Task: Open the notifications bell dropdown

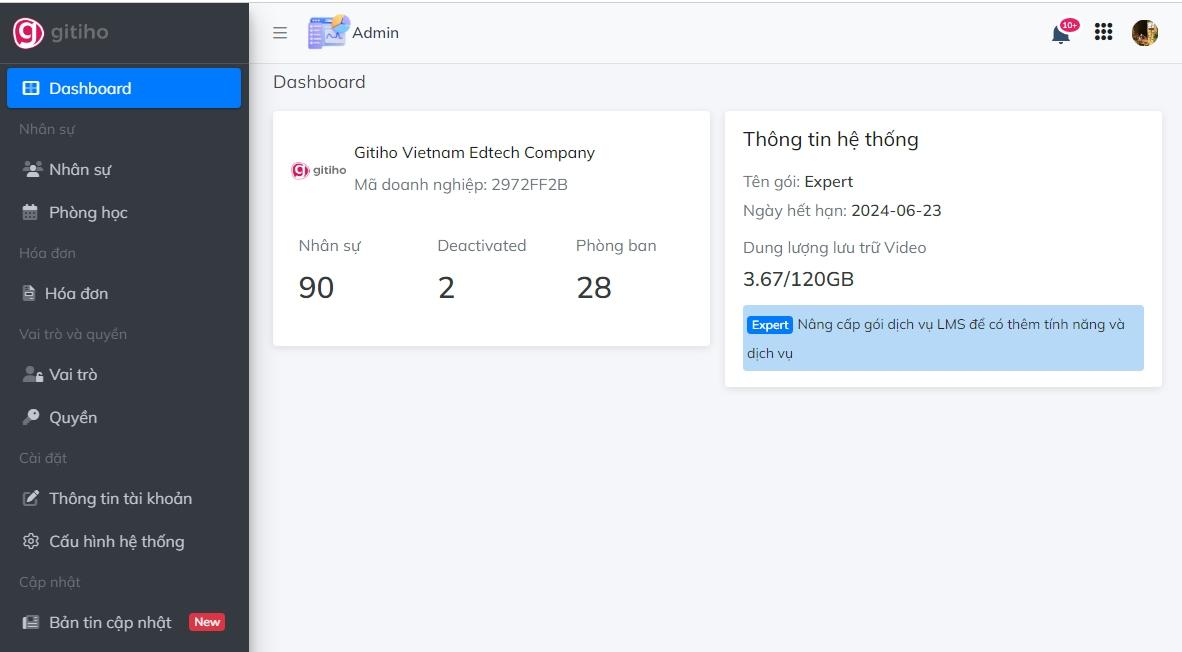Action: click(x=1059, y=33)
